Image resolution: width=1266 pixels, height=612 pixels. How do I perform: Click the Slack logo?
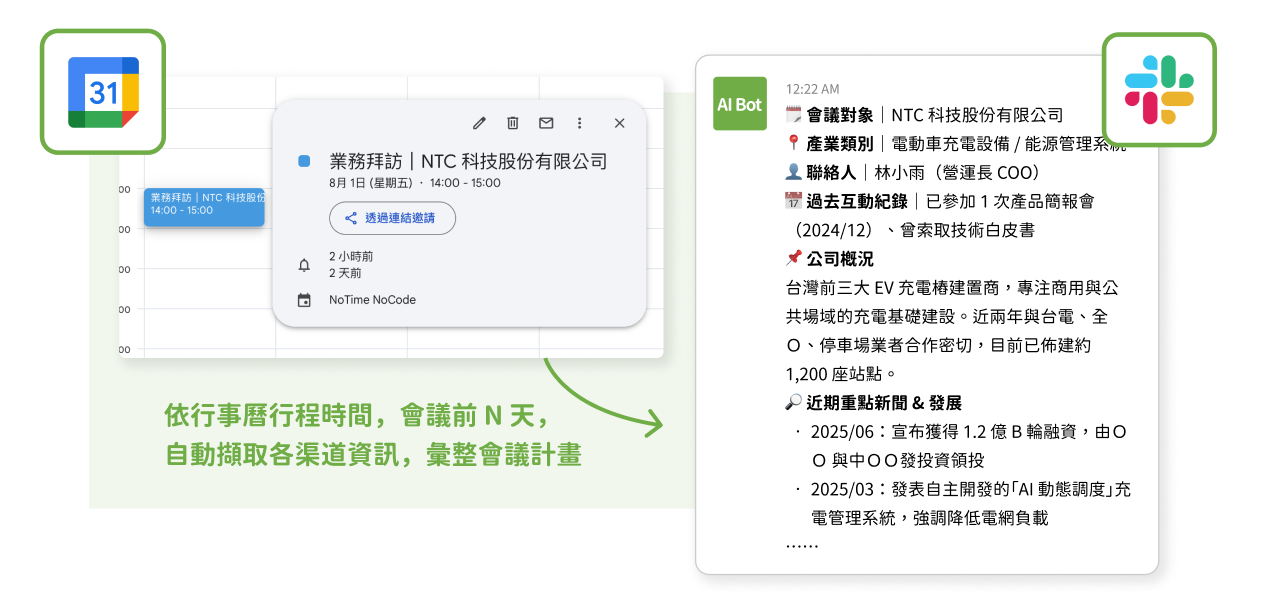point(1159,90)
